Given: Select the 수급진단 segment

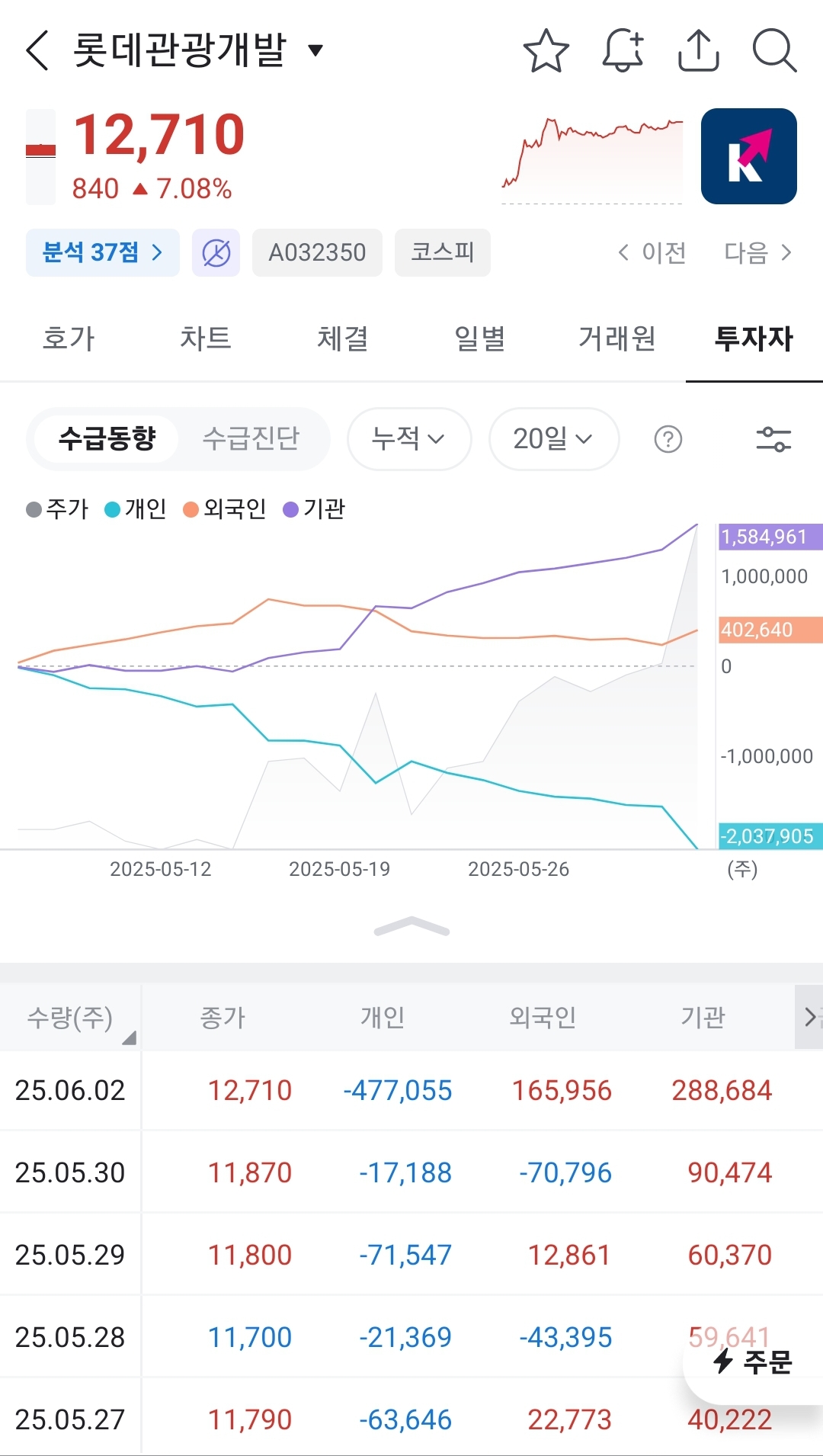Looking at the screenshot, I should (x=251, y=438).
